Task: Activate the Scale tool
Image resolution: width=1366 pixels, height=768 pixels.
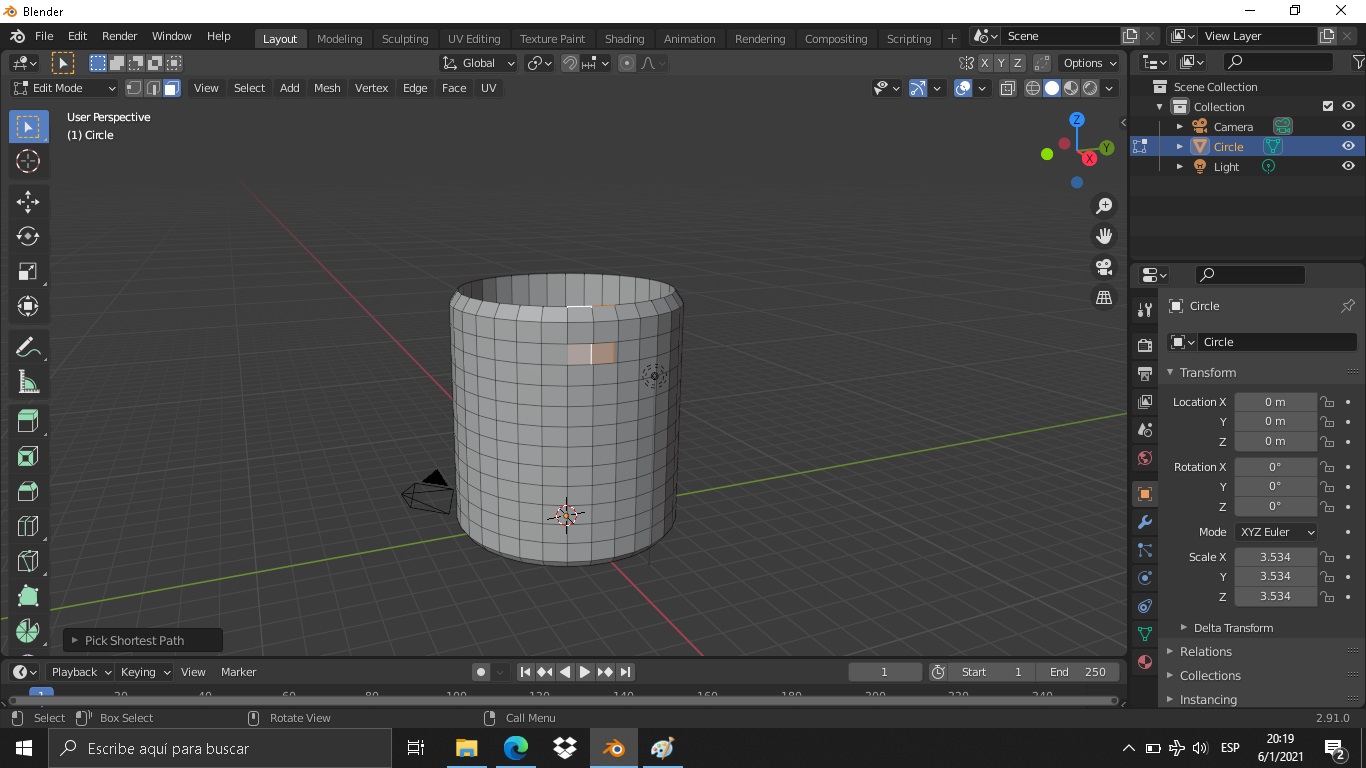Action: pyautogui.click(x=28, y=271)
